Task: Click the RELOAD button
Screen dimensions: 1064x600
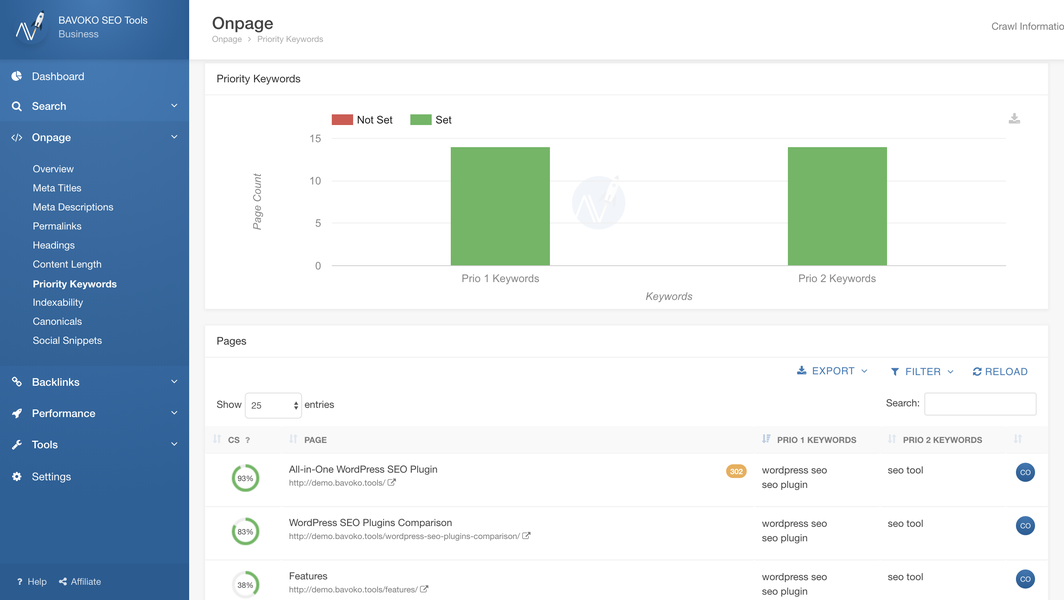Action: [1000, 371]
